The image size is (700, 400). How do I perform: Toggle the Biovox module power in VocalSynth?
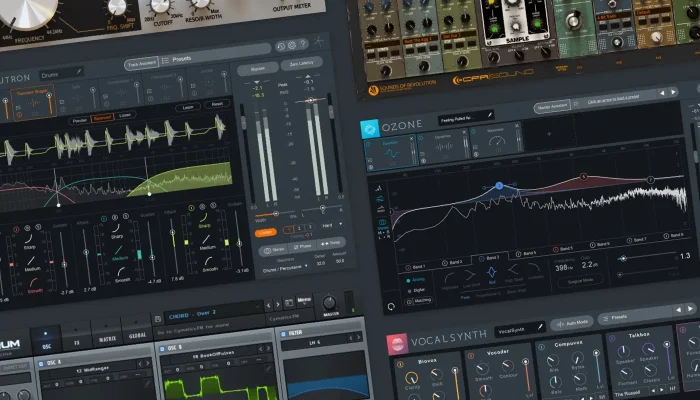pyautogui.click(x=400, y=365)
